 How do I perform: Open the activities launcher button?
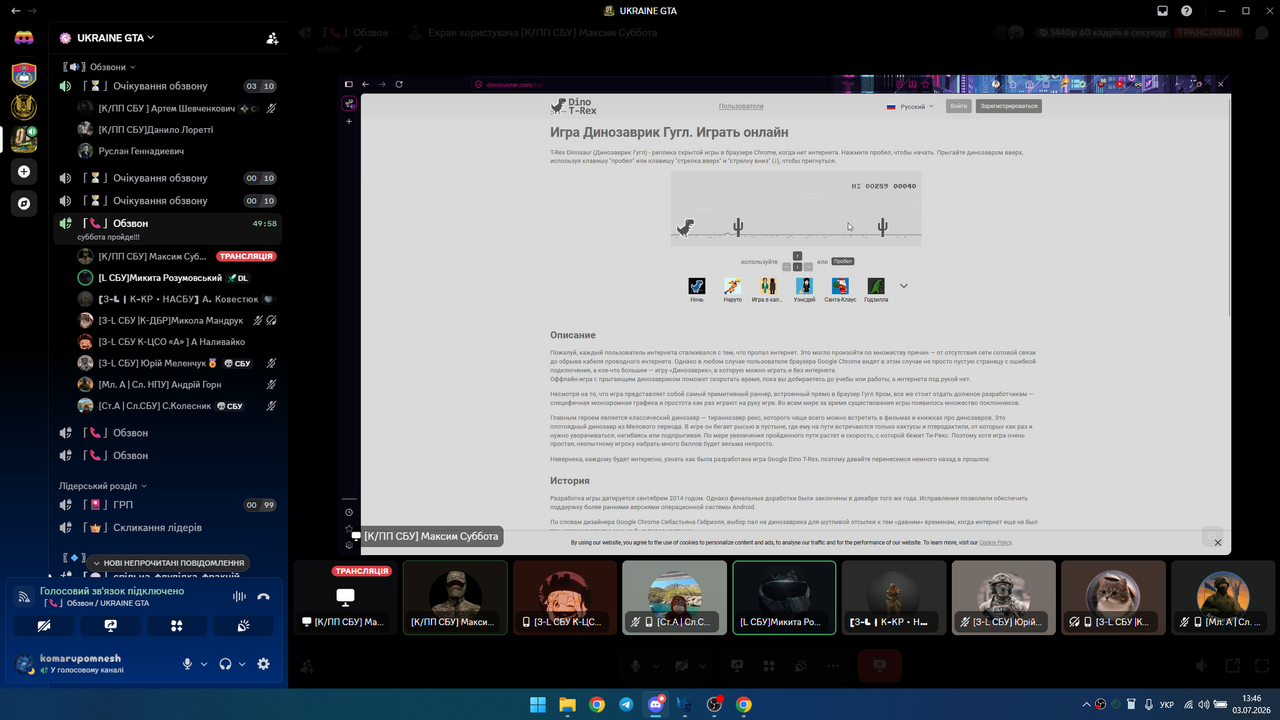177,626
